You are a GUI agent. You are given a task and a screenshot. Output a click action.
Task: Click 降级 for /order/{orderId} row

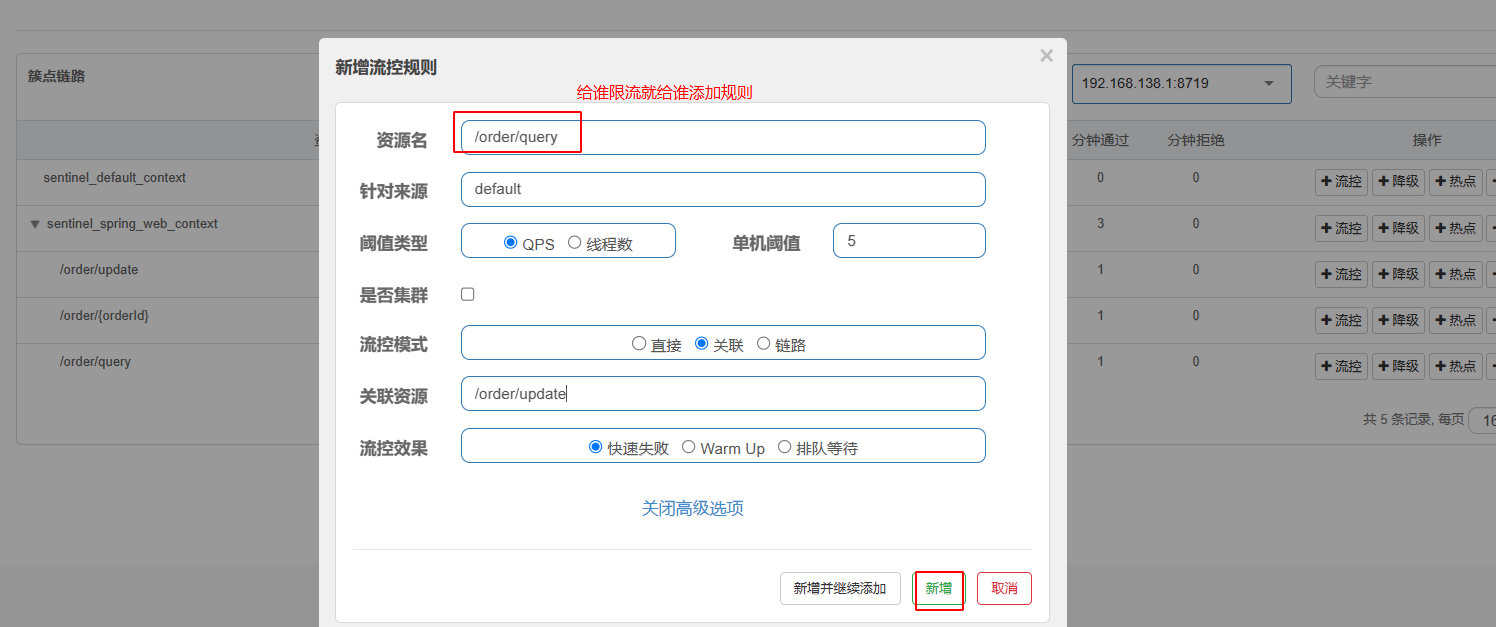point(1398,320)
